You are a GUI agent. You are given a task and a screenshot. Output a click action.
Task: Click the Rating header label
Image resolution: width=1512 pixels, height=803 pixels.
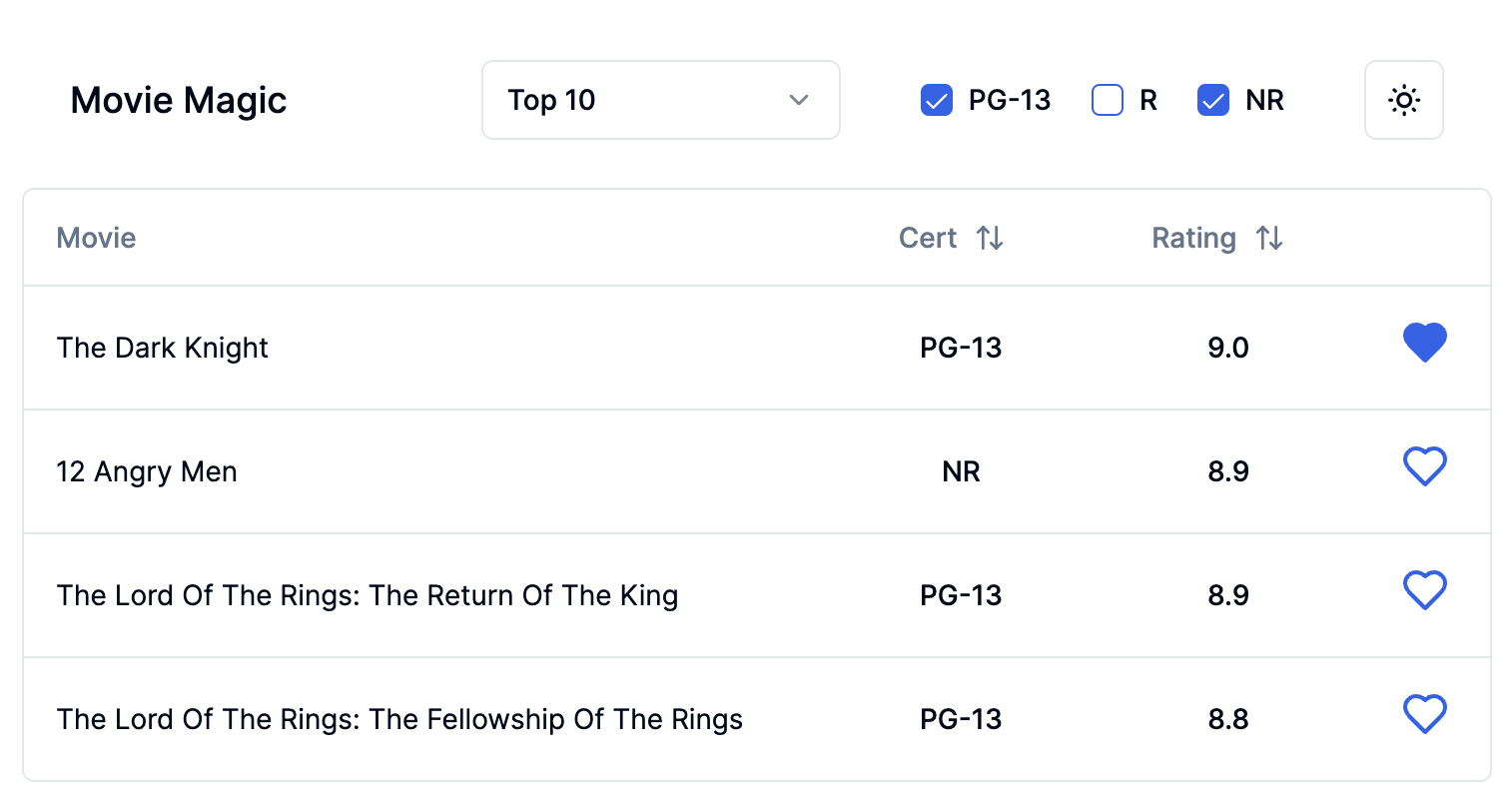(1194, 238)
